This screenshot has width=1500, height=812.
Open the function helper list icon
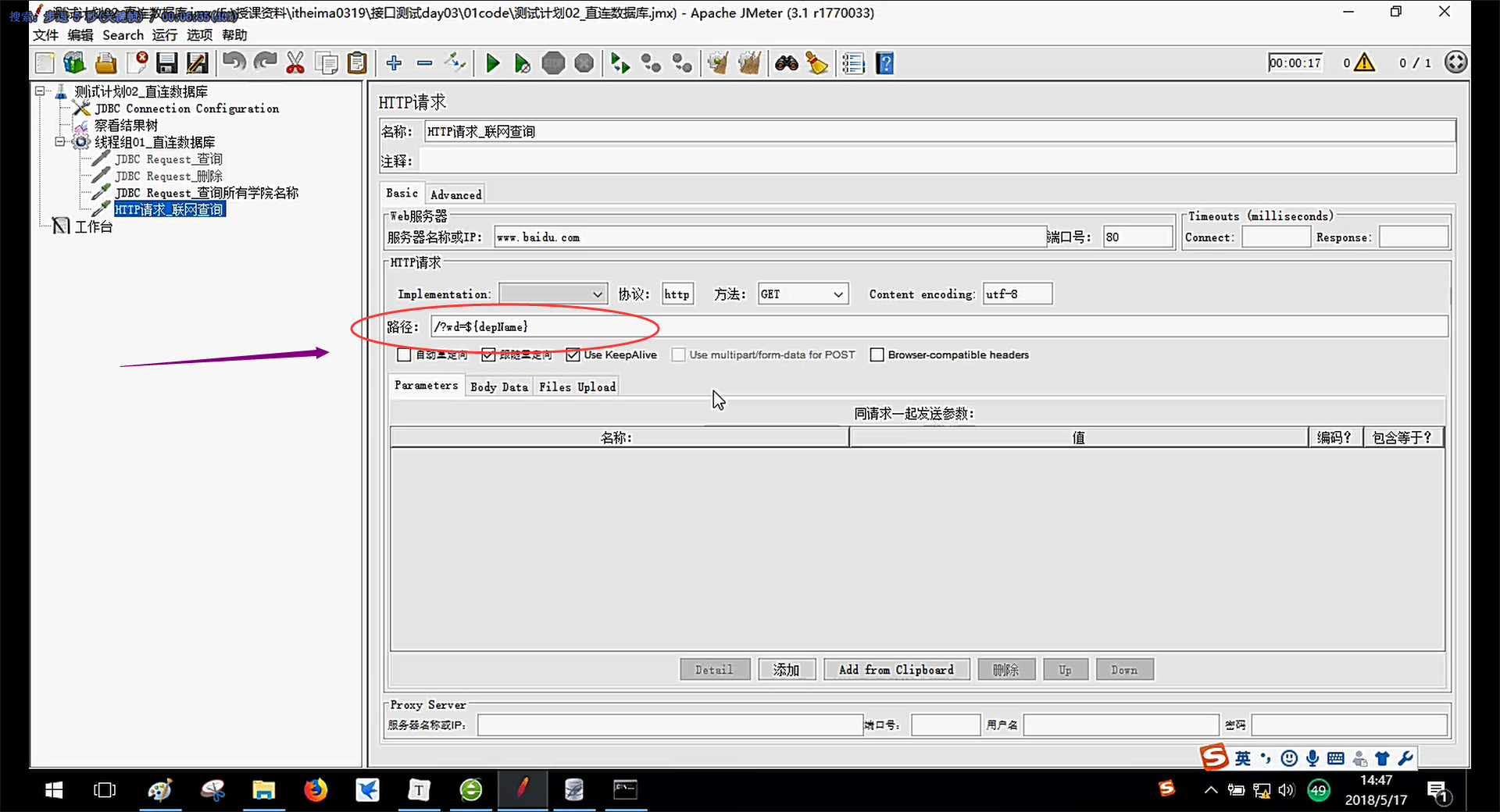[x=853, y=63]
